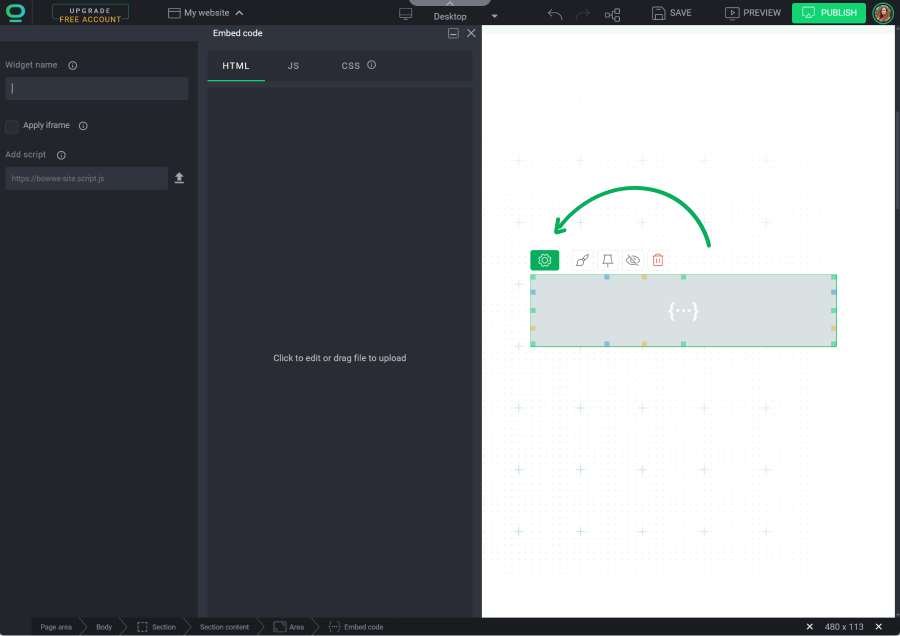Select the embed code widget on canvas

(x=683, y=311)
